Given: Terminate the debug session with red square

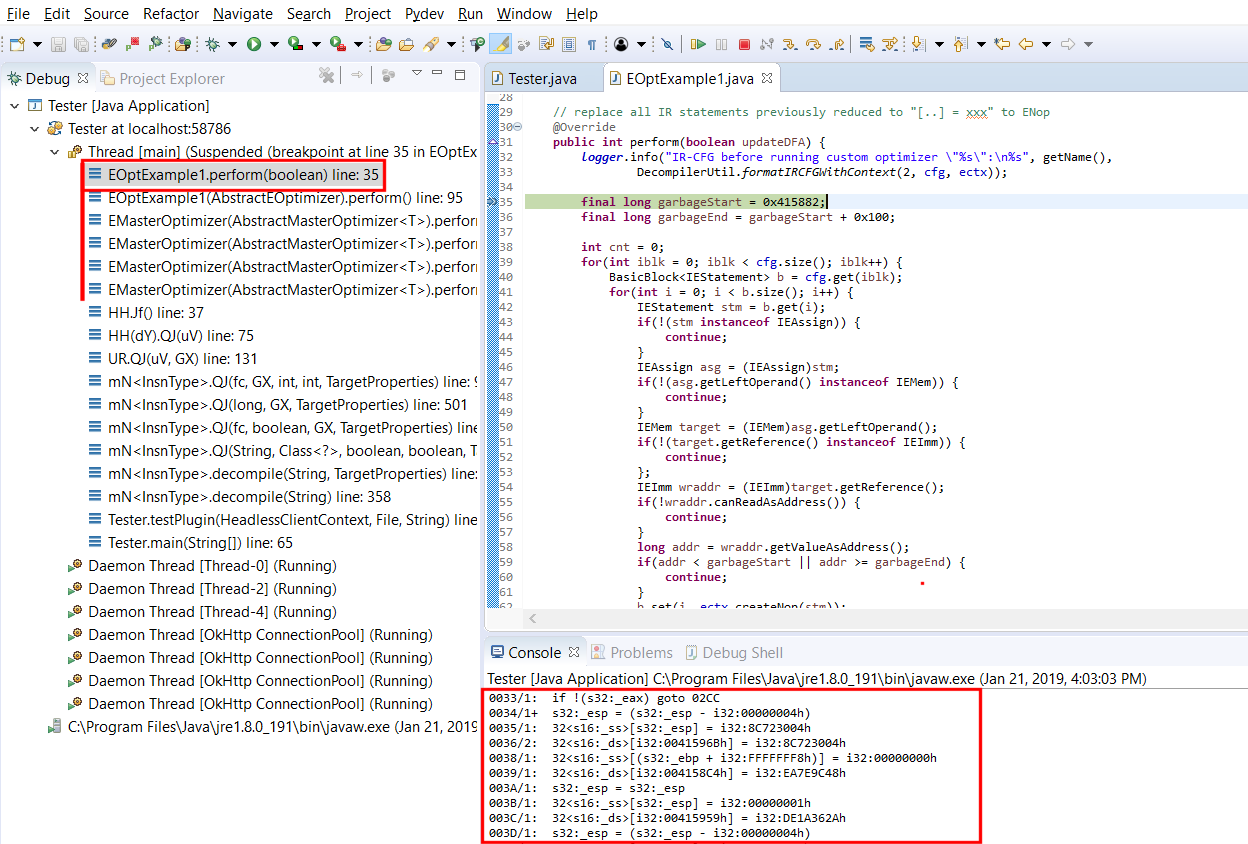Looking at the screenshot, I should pyautogui.click(x=743, y=44).
